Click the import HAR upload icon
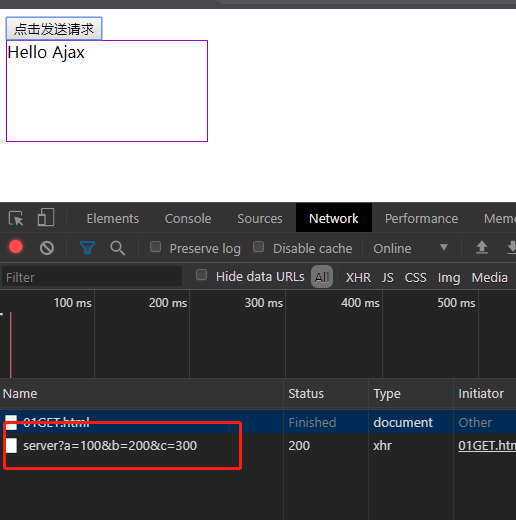This screenshot has height=520, width=516. tap(482, 248)
